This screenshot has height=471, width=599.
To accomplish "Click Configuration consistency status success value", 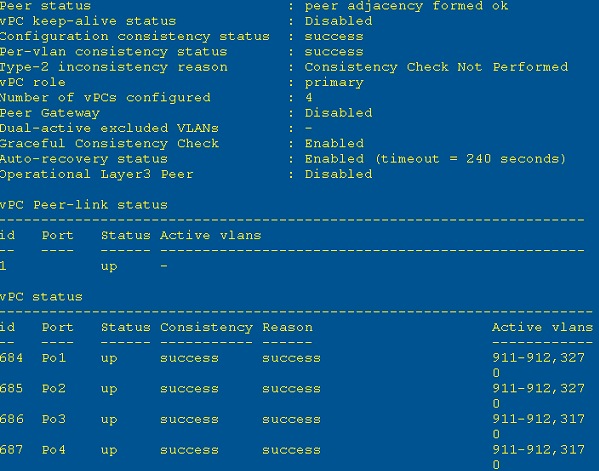I will [x=334, y=37].
